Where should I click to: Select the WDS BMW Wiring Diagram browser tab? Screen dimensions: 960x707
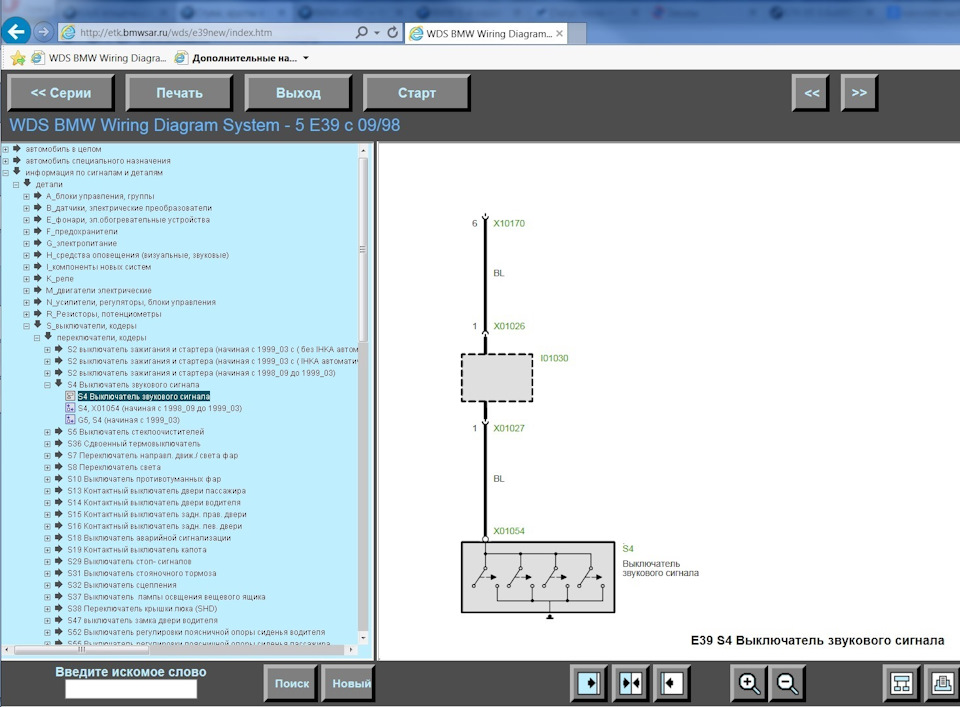click(x=486, y=34)
